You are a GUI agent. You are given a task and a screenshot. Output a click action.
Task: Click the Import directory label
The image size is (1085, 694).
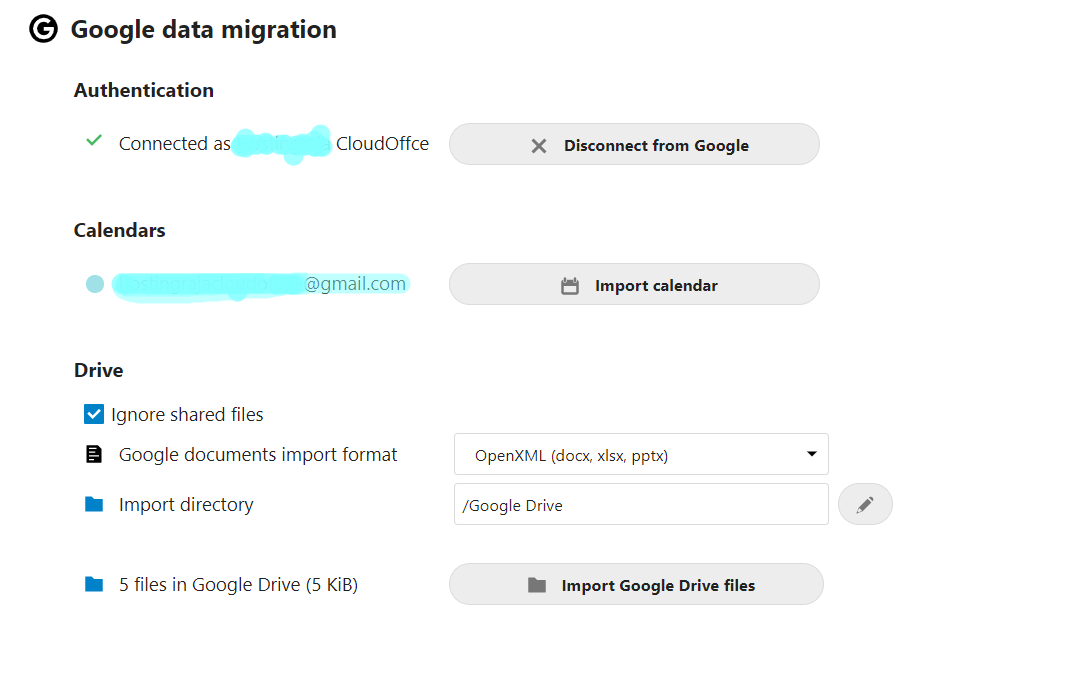point(186,504)
